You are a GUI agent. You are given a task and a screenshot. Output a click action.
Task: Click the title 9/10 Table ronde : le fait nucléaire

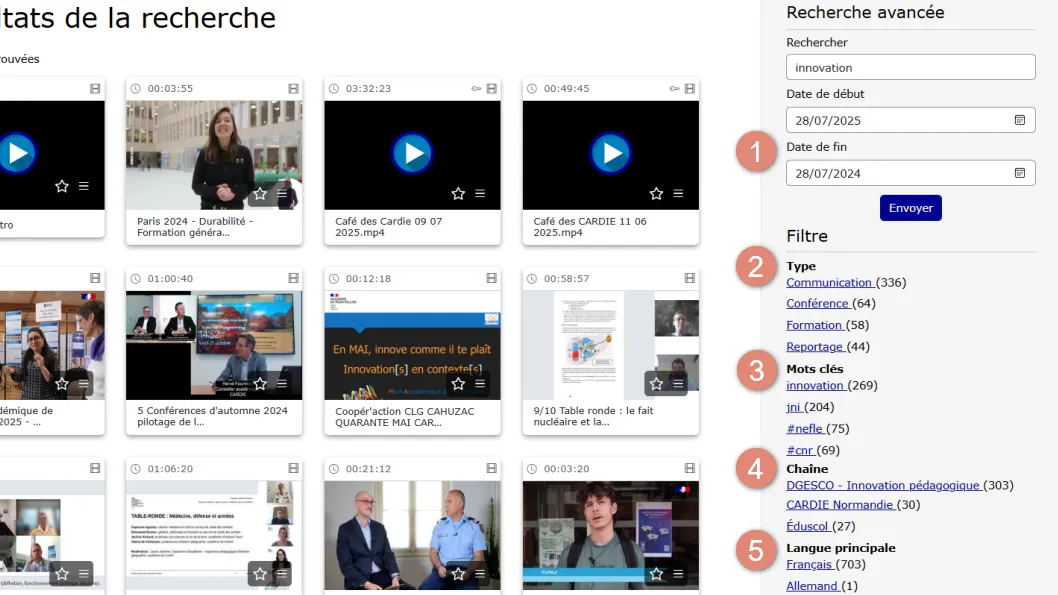pos(593,416)
